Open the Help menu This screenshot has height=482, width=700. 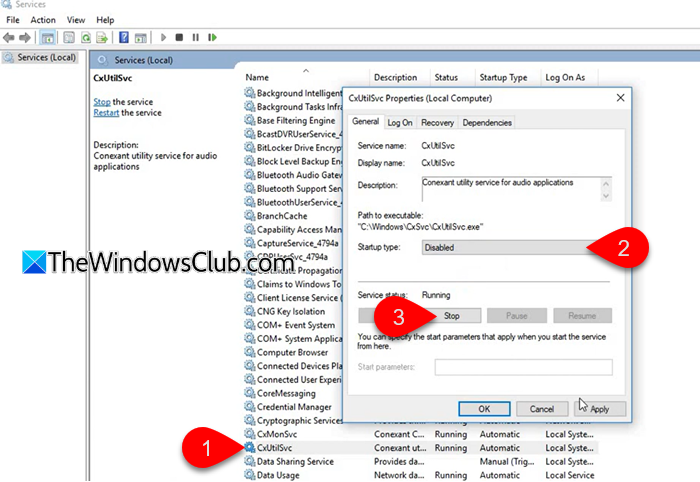[105, 20]
